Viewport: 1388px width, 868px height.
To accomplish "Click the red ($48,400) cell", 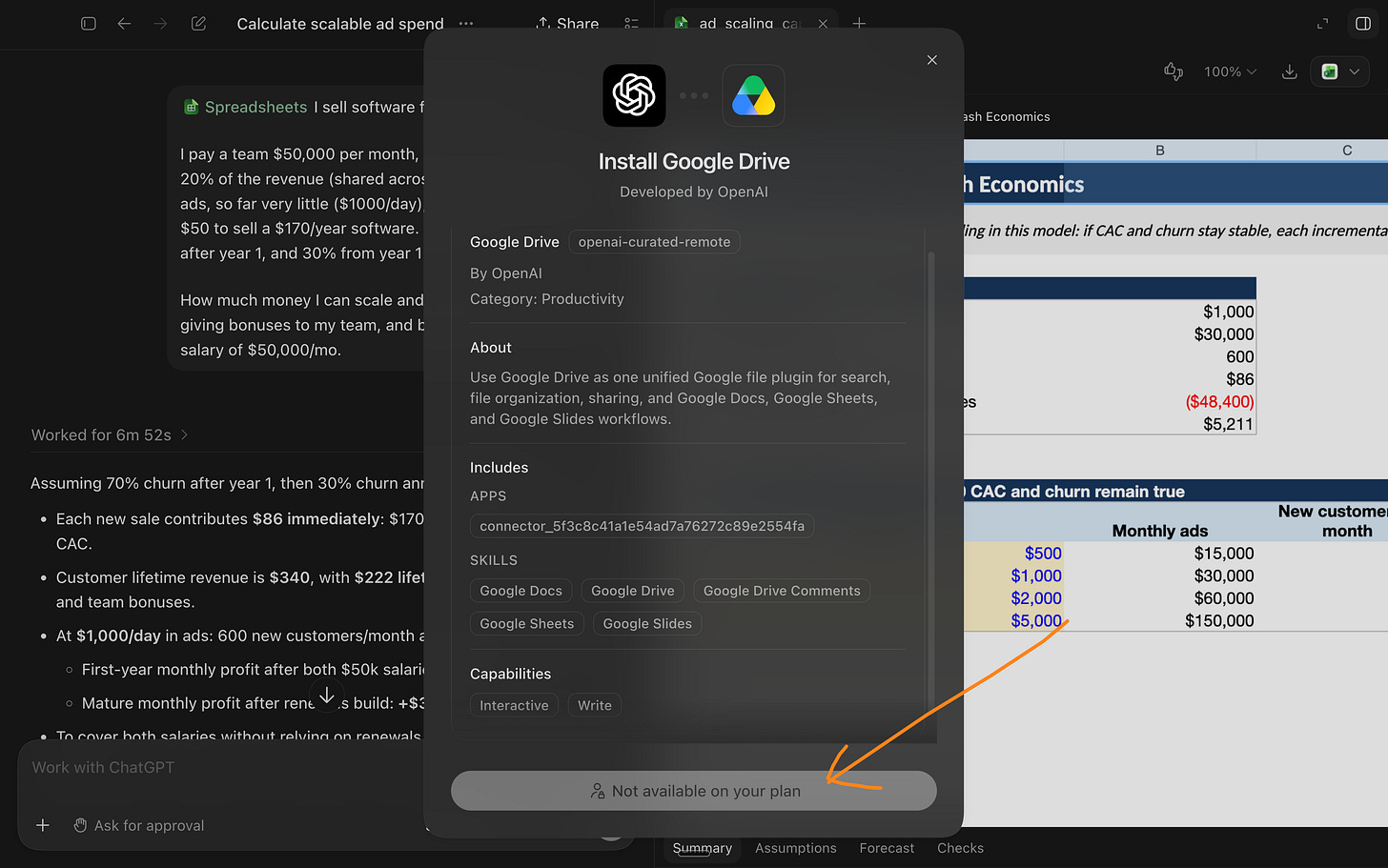I will pyautogui.click(x=1219, y=402).
